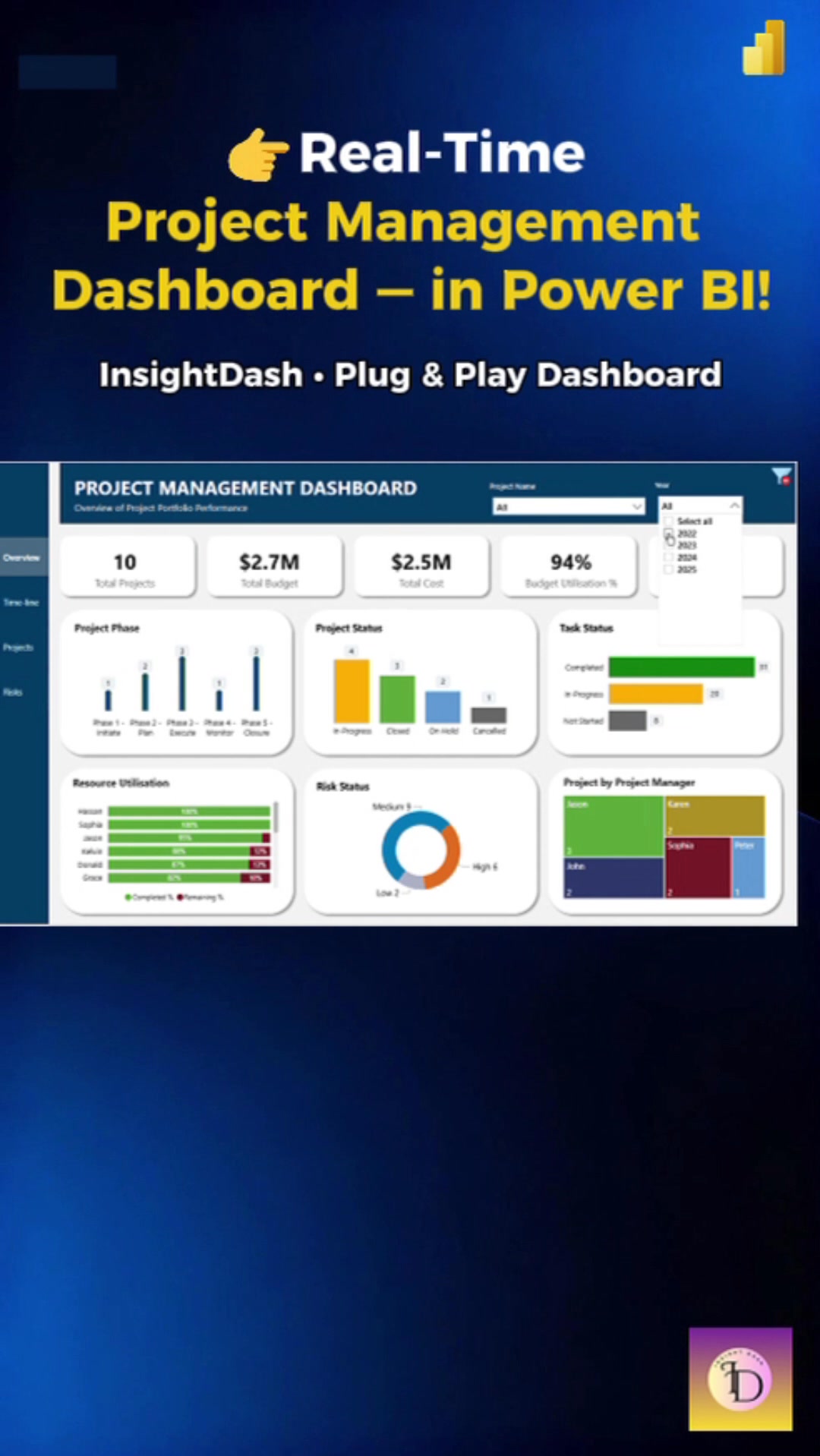Switch to the Time-line sidebar tab

coord(21,602)
